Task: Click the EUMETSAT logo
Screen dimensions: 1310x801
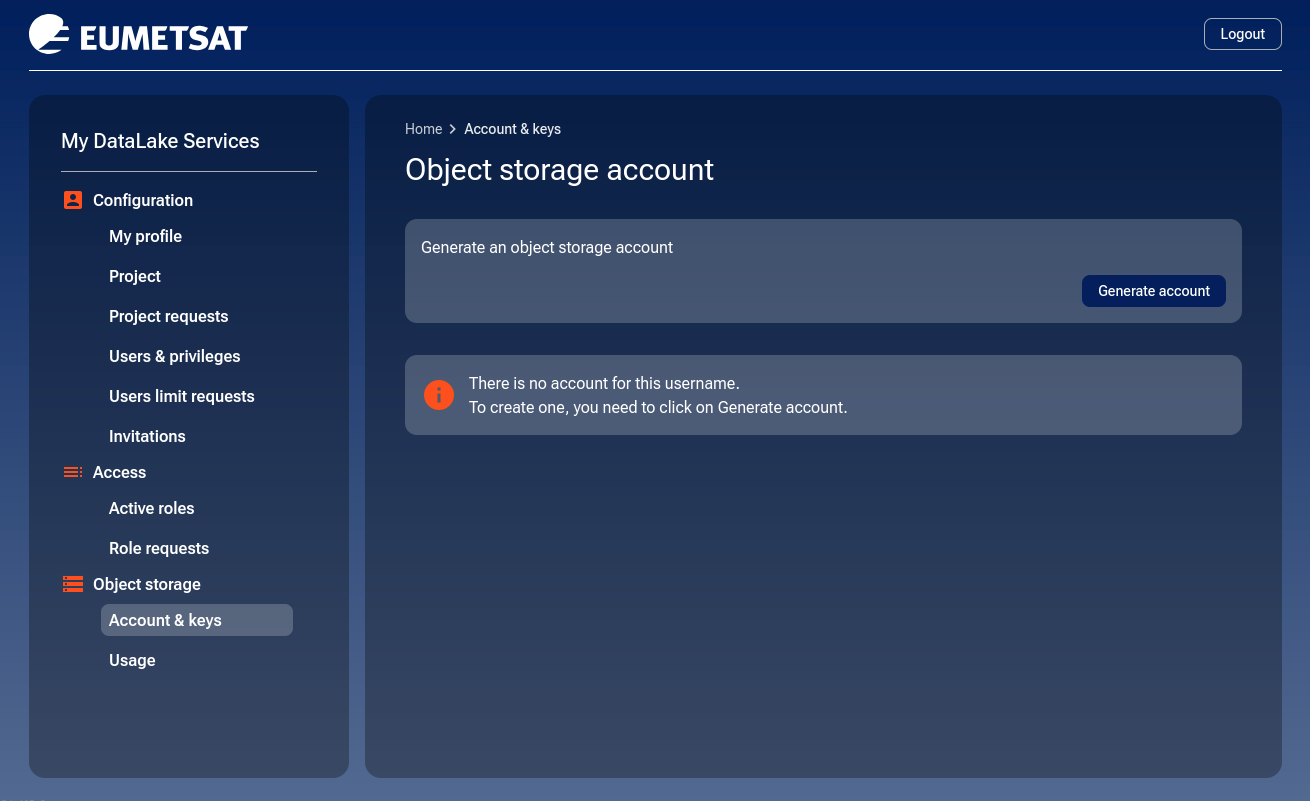Action: pos(138,35)
